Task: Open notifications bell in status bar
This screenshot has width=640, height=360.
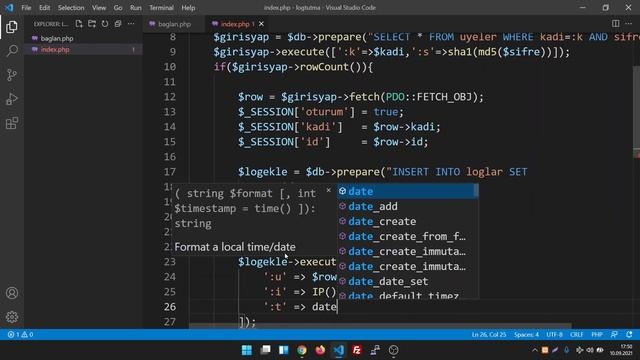Action: click(x=629, y=335)
